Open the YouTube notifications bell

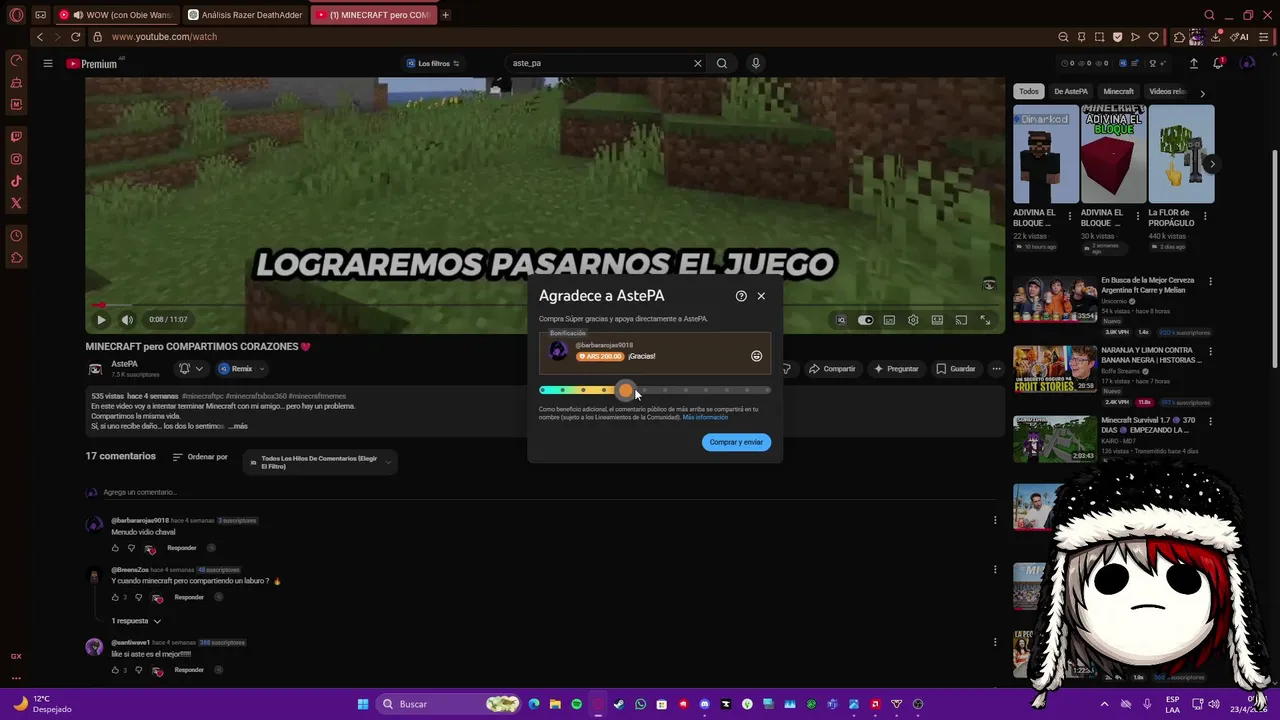point(1218,63)
